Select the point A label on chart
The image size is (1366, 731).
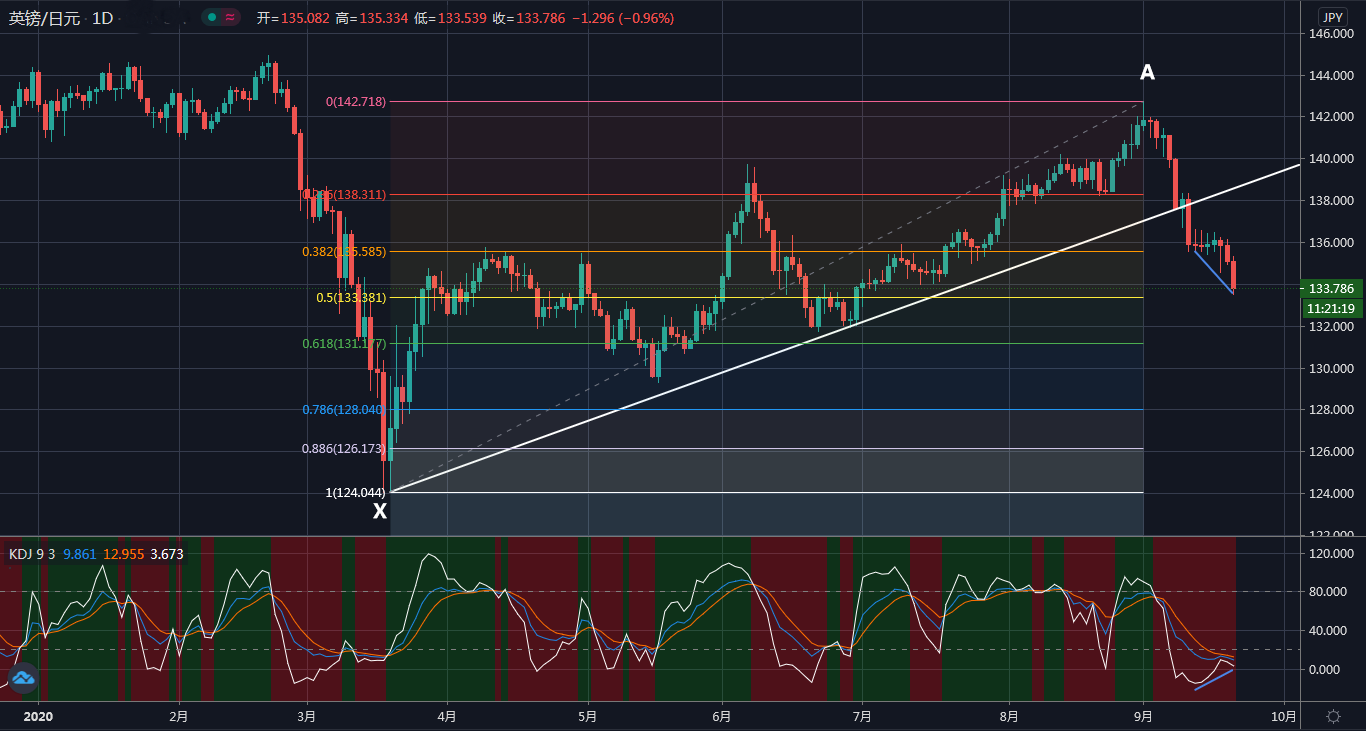[1147, 73]
